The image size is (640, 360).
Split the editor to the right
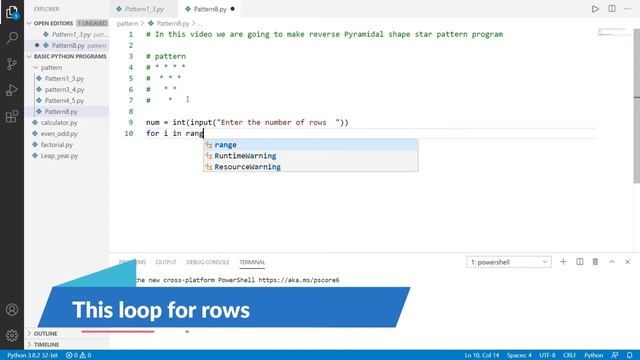[611, 9]
